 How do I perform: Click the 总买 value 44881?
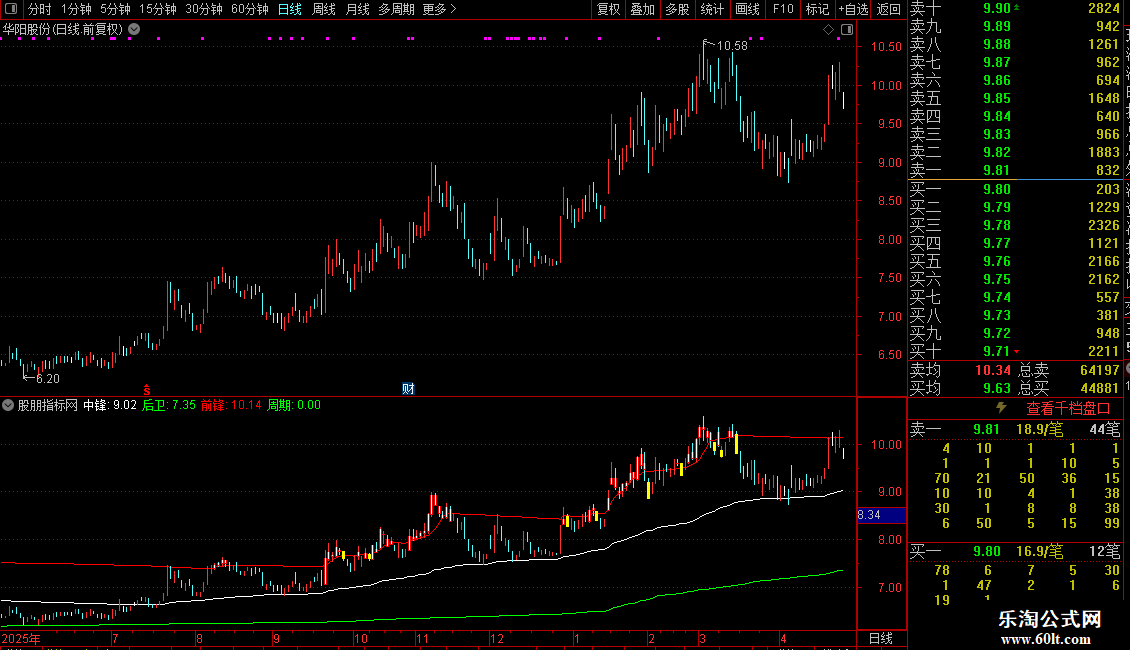click(1100, 388)
